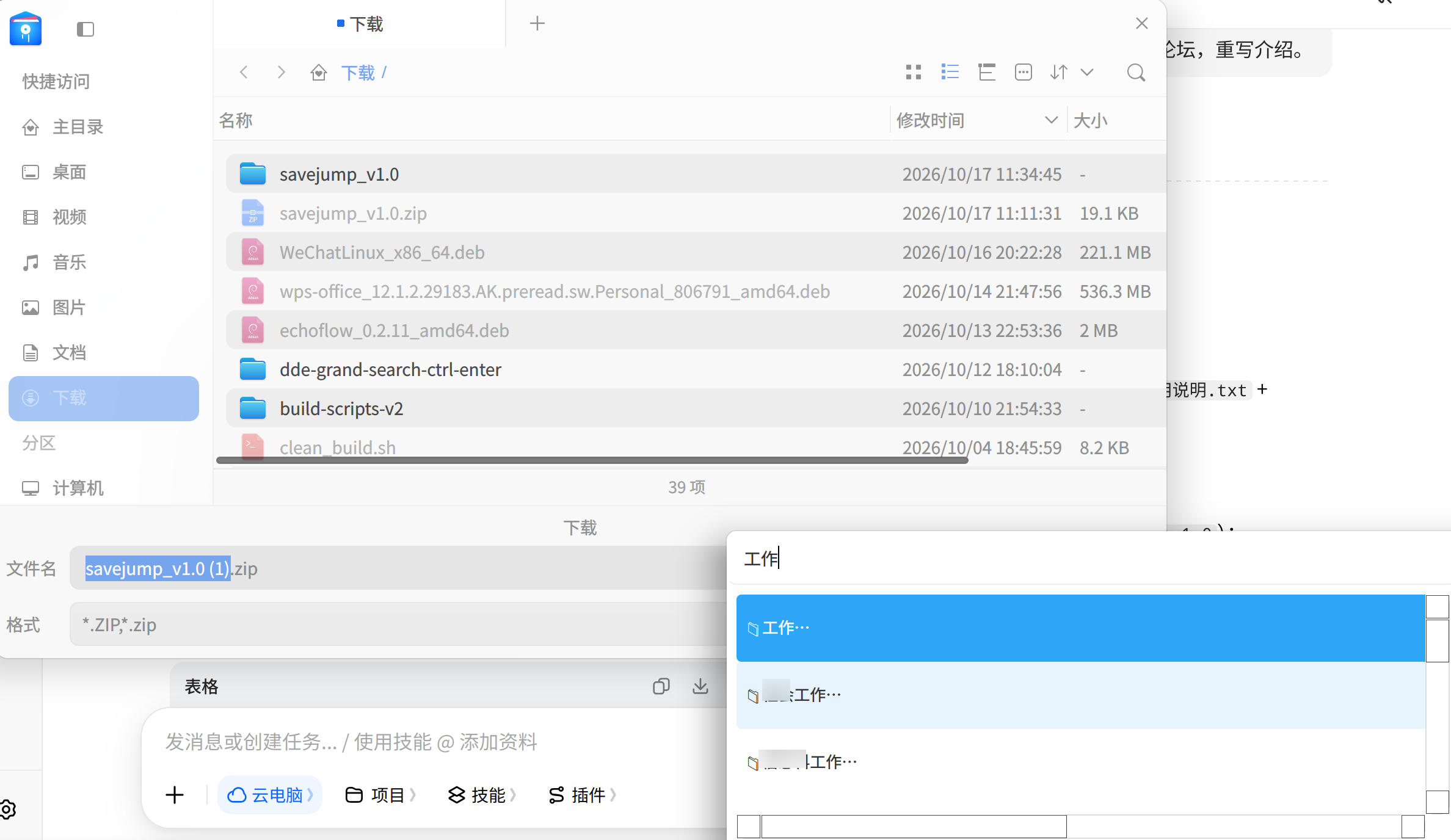Open 图片 in the sidebar

pyautogui.click(x=104, y=308)
